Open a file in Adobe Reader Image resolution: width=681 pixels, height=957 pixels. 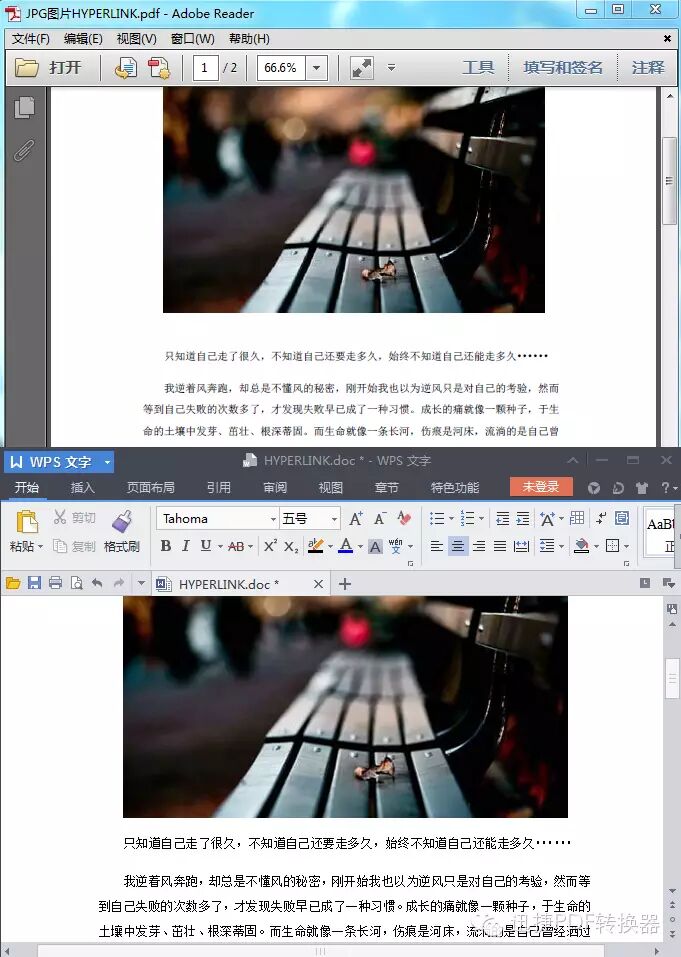tap(48, 67)
